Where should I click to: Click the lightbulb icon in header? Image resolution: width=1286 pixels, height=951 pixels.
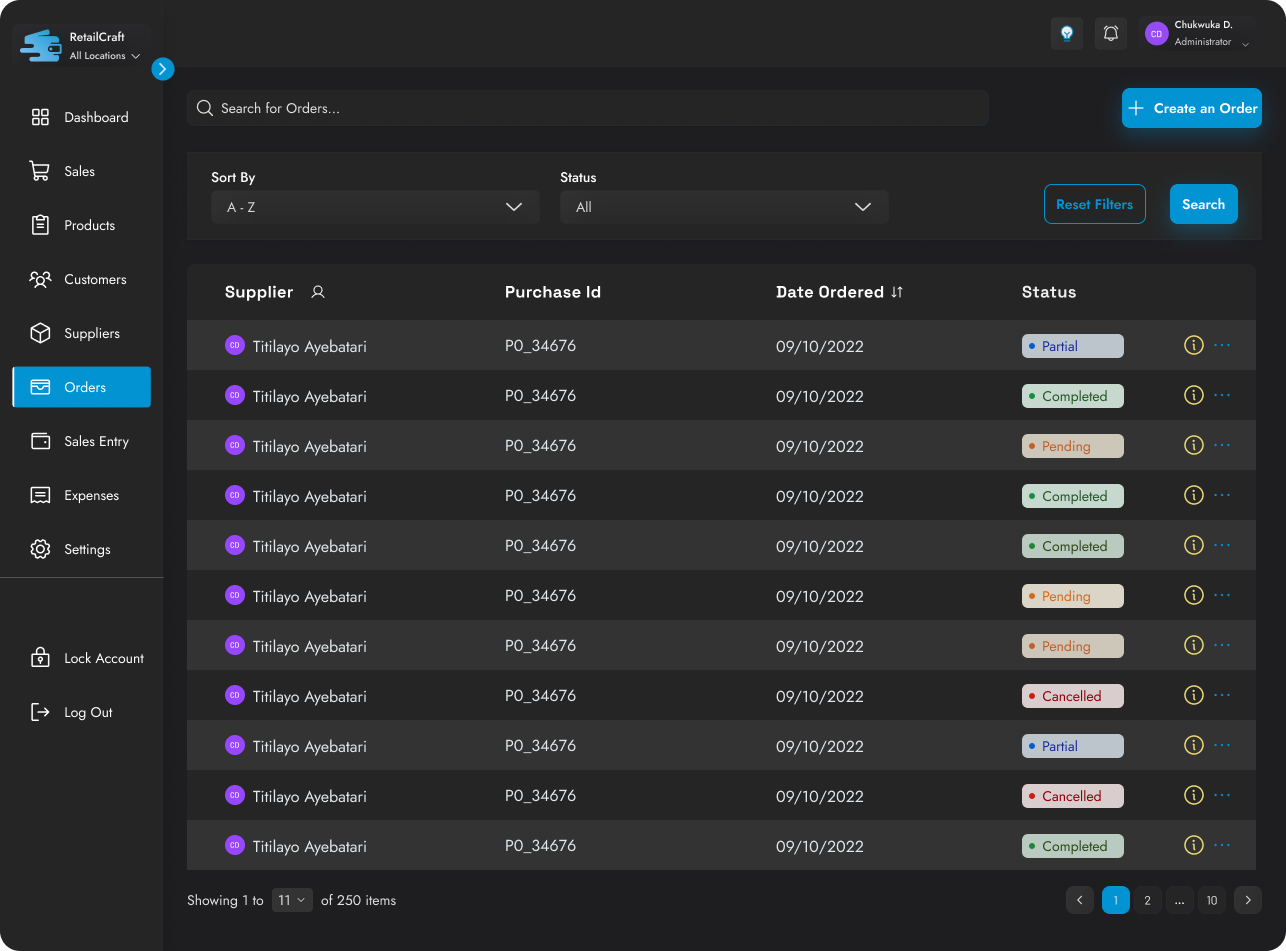click(x=1067, y=34)
